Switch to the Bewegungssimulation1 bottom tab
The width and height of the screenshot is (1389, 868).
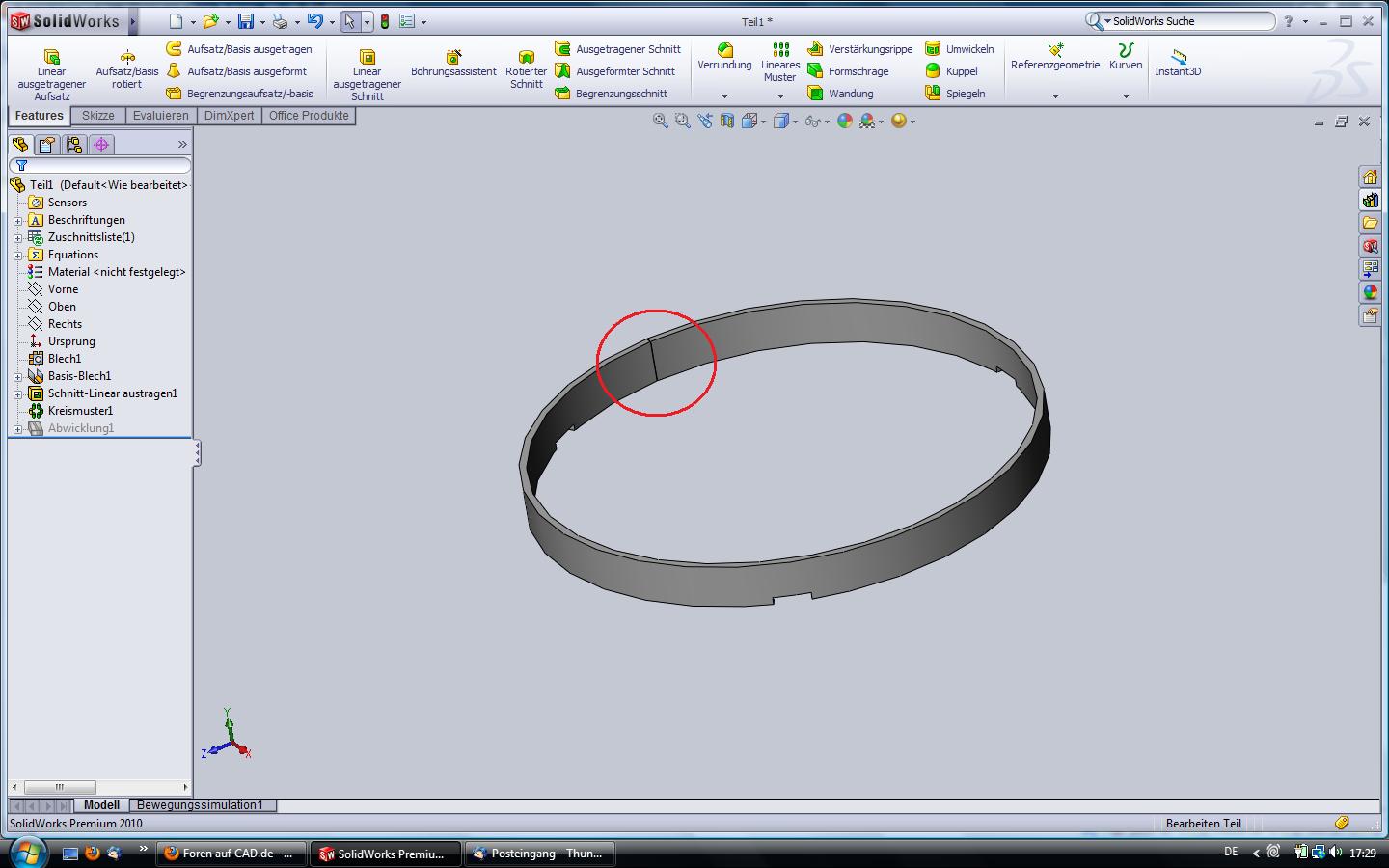pos(200,805)
